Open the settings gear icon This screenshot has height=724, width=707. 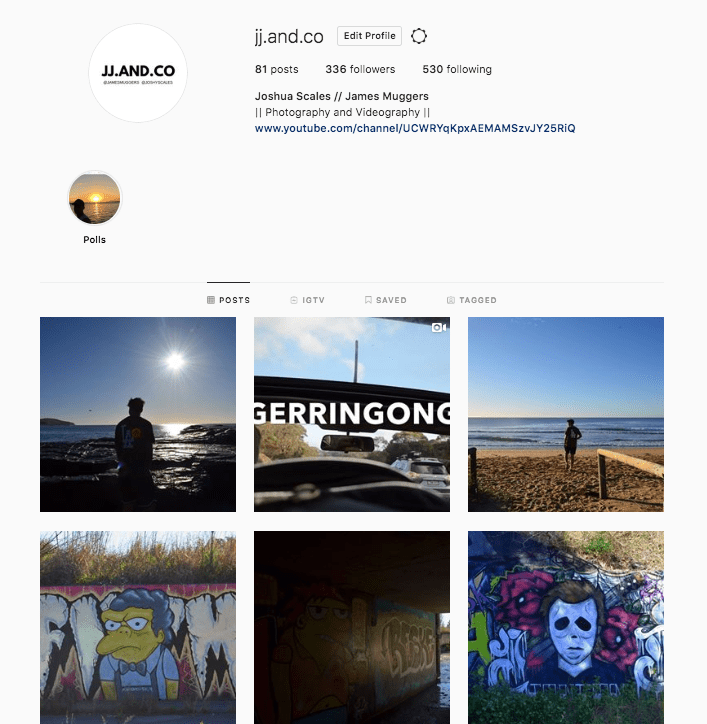click(x=419, y=36)
